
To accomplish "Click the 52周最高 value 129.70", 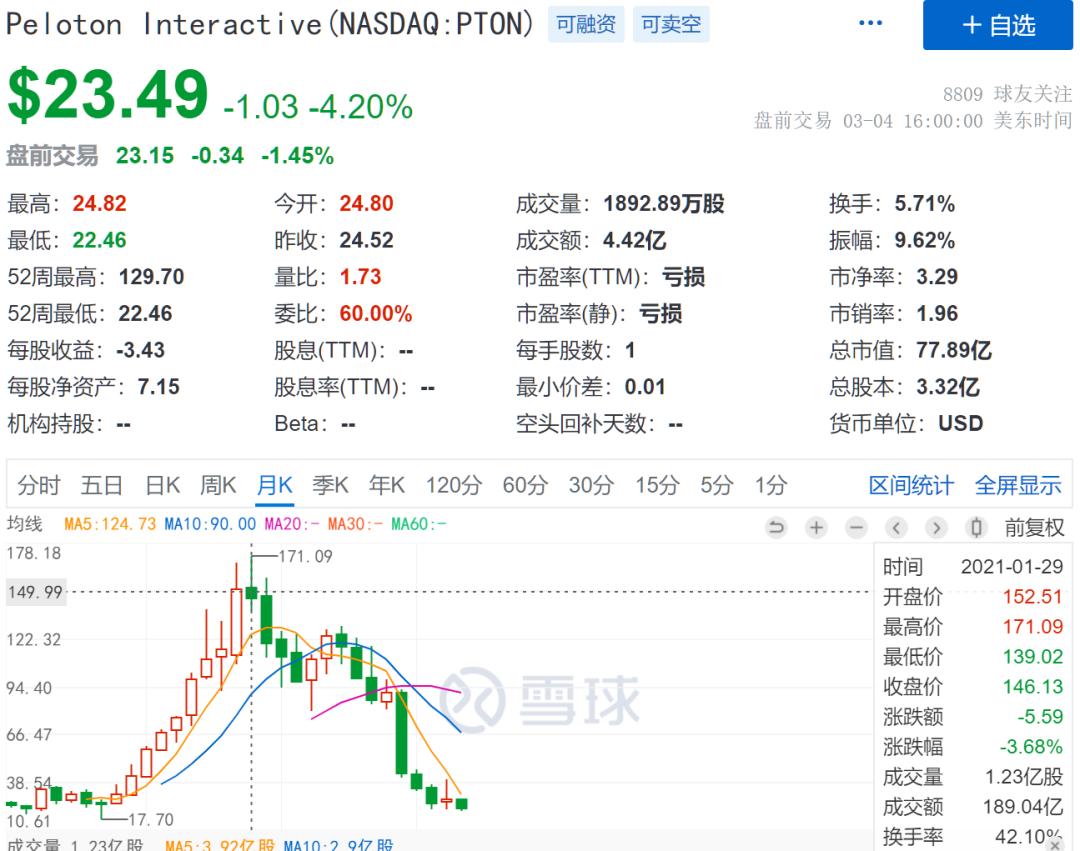I will tap(152, 277).
